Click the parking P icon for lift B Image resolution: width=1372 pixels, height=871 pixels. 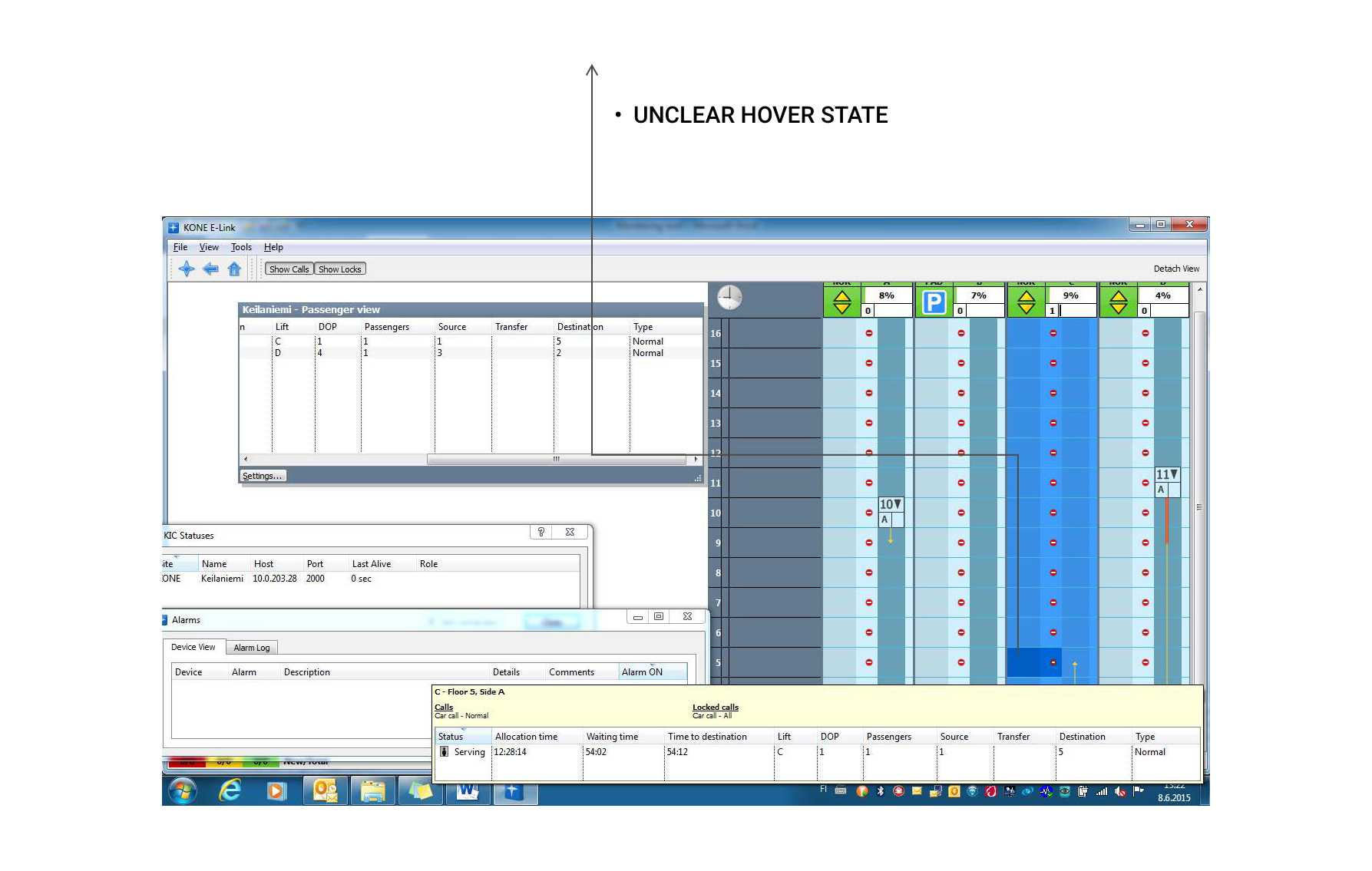[934, 302]
